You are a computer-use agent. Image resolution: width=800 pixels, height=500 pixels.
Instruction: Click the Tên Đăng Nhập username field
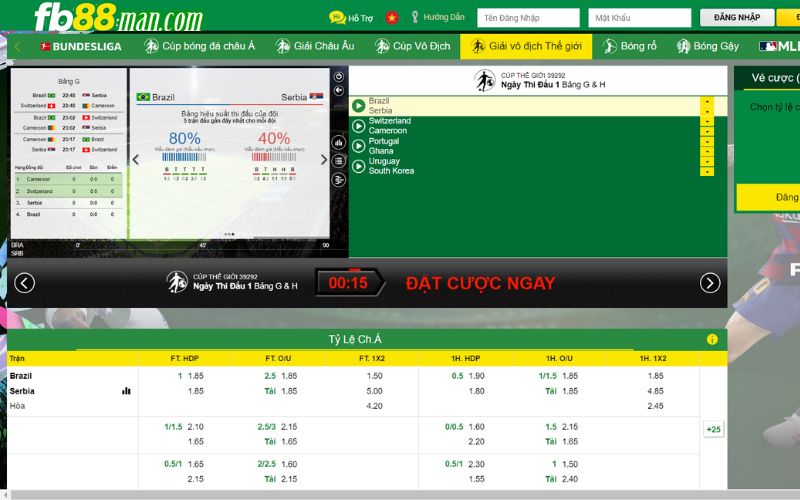[x=528, y=18]
